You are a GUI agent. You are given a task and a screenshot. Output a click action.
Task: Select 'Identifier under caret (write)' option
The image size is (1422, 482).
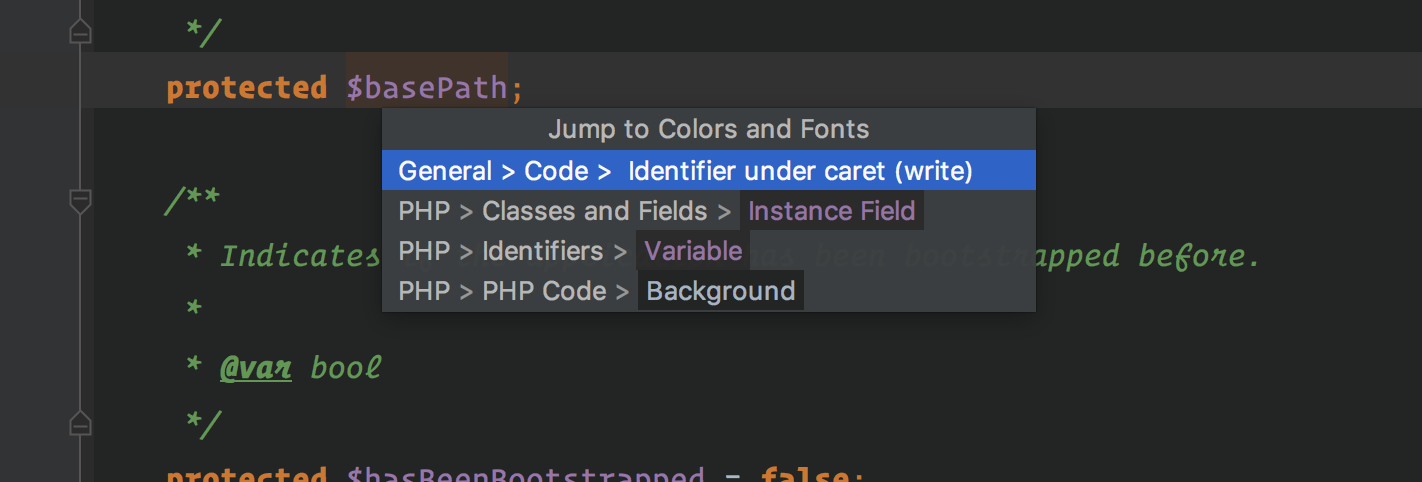pos(708,171)
